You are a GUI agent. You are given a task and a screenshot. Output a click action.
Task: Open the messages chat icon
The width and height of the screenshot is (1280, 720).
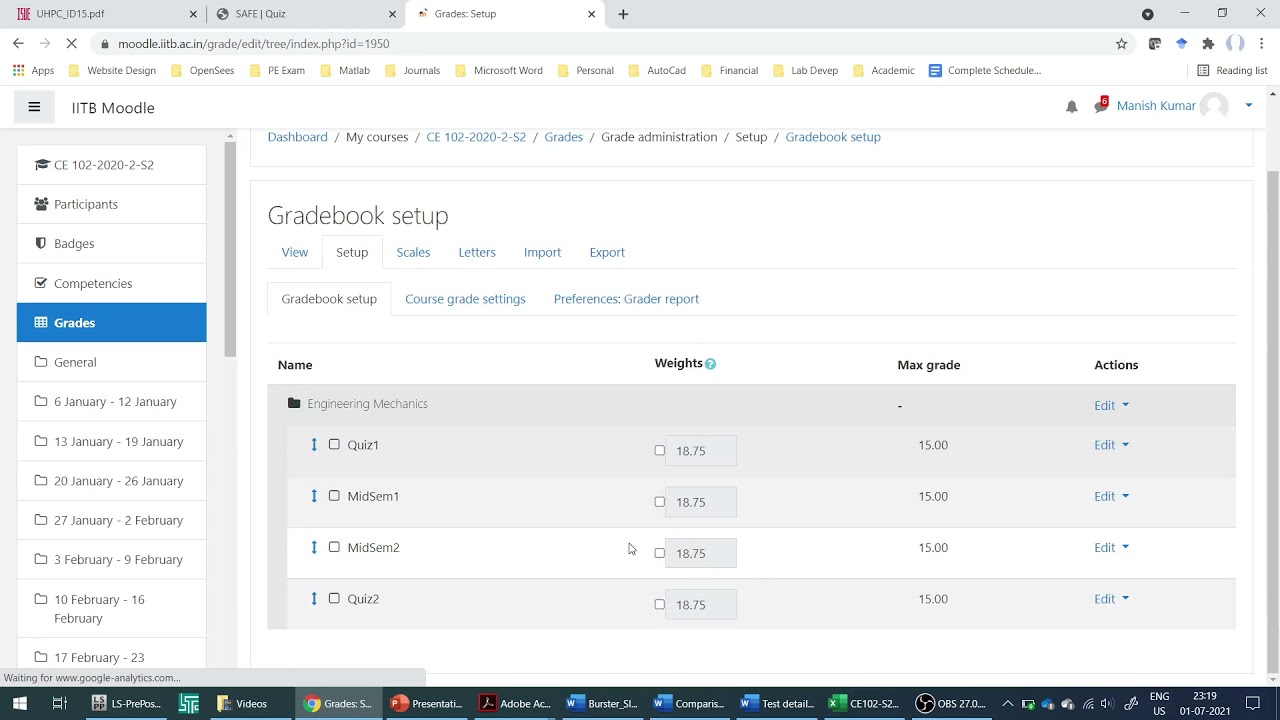(x=1101, y=106)
